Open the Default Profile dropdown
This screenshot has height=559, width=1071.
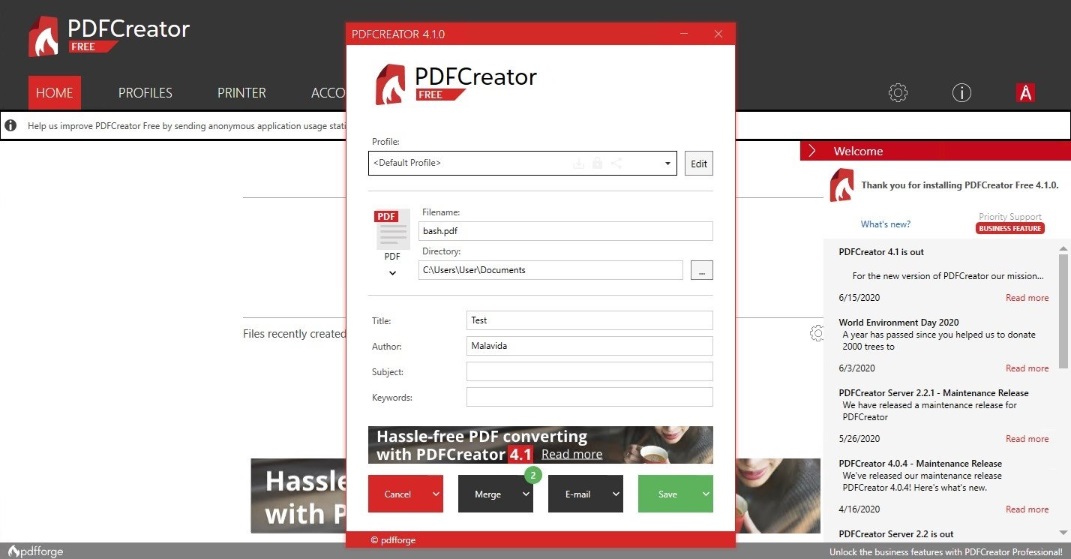pos(523,163)
